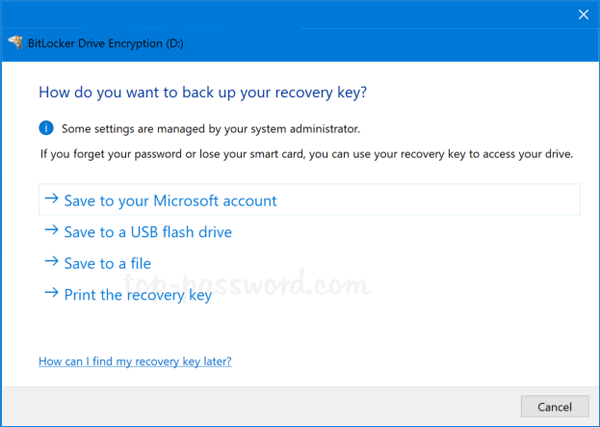Select the Save to a file option
This screenshot has width=600, height=427.
tap(107, 263)
